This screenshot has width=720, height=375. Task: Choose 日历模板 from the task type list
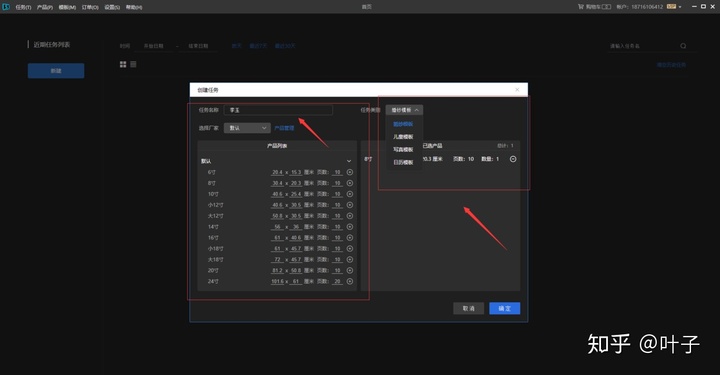(x=403, y=162)
